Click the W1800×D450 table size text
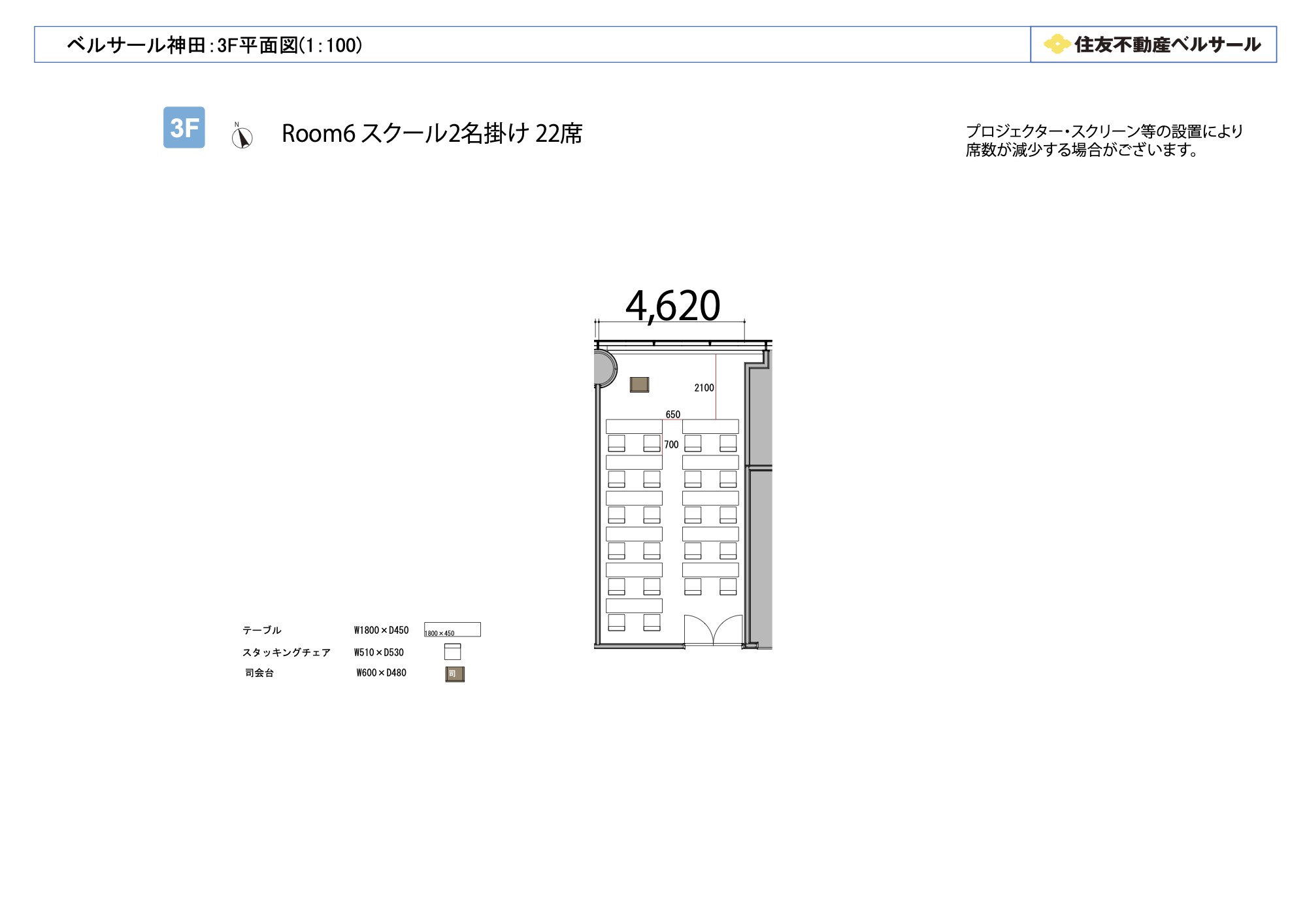The image size is (1307, 924). coord(381,630)
